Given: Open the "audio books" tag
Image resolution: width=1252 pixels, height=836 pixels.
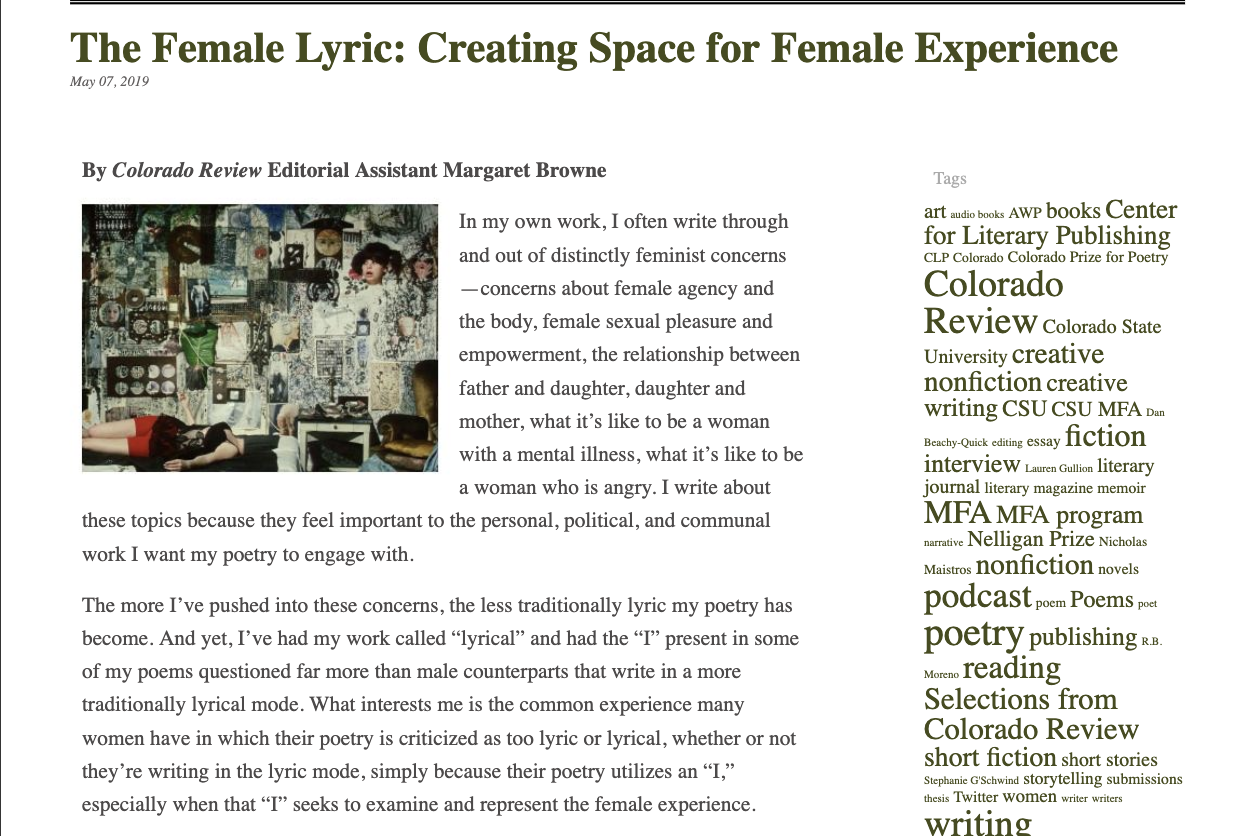Looking at the screenshot, I should pyautogui.click(x=977, y=215).
